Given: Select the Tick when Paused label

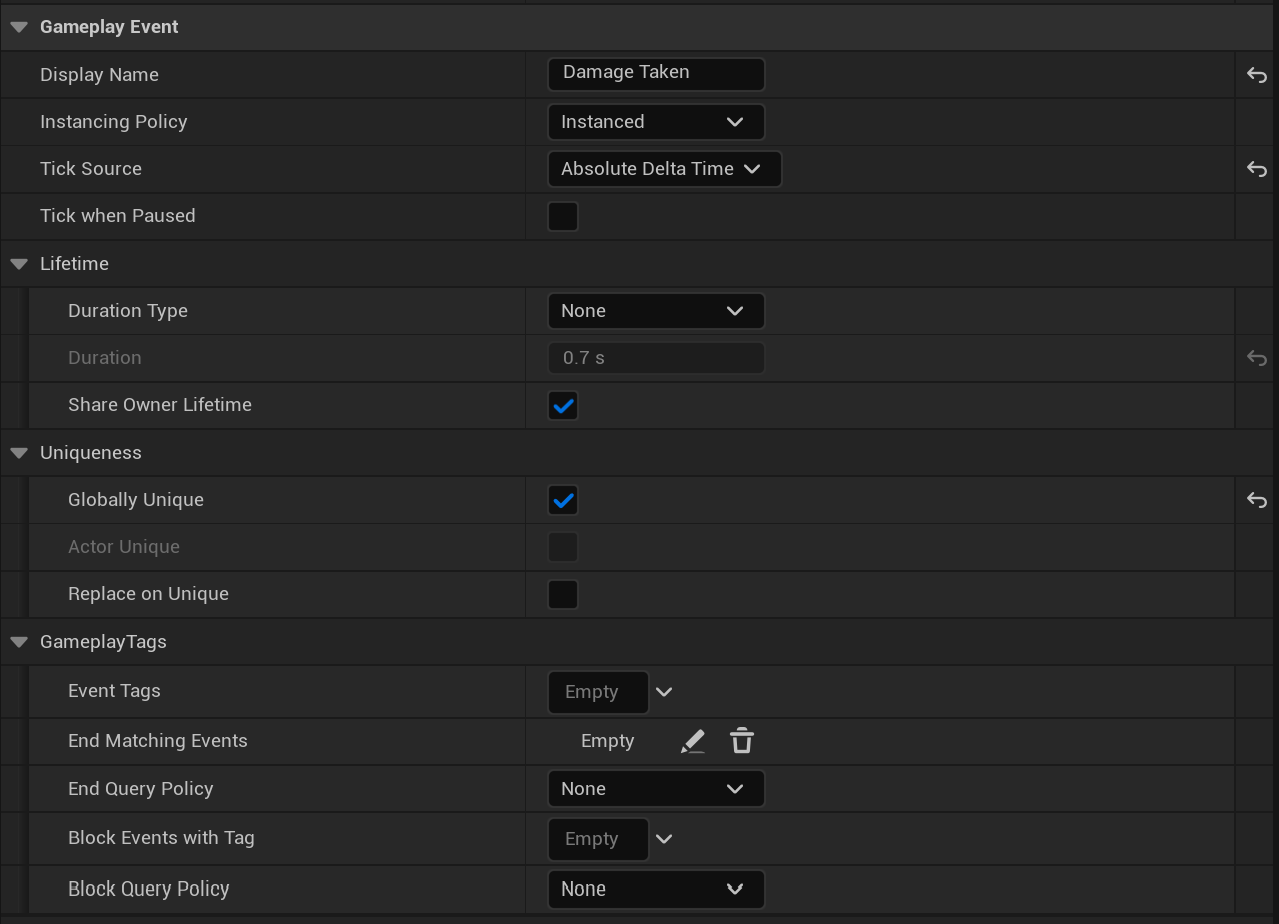Looking at the screenshot, I should pos(118,216).
